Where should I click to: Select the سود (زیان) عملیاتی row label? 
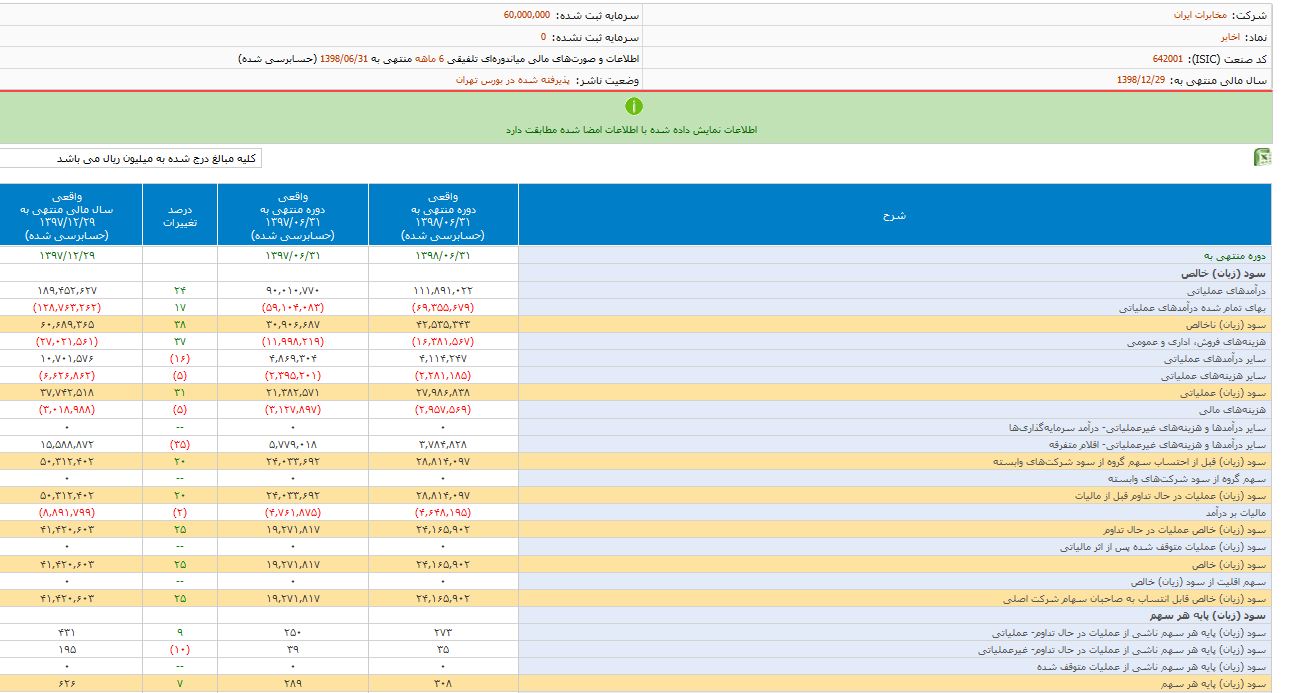coord(1233,392)
